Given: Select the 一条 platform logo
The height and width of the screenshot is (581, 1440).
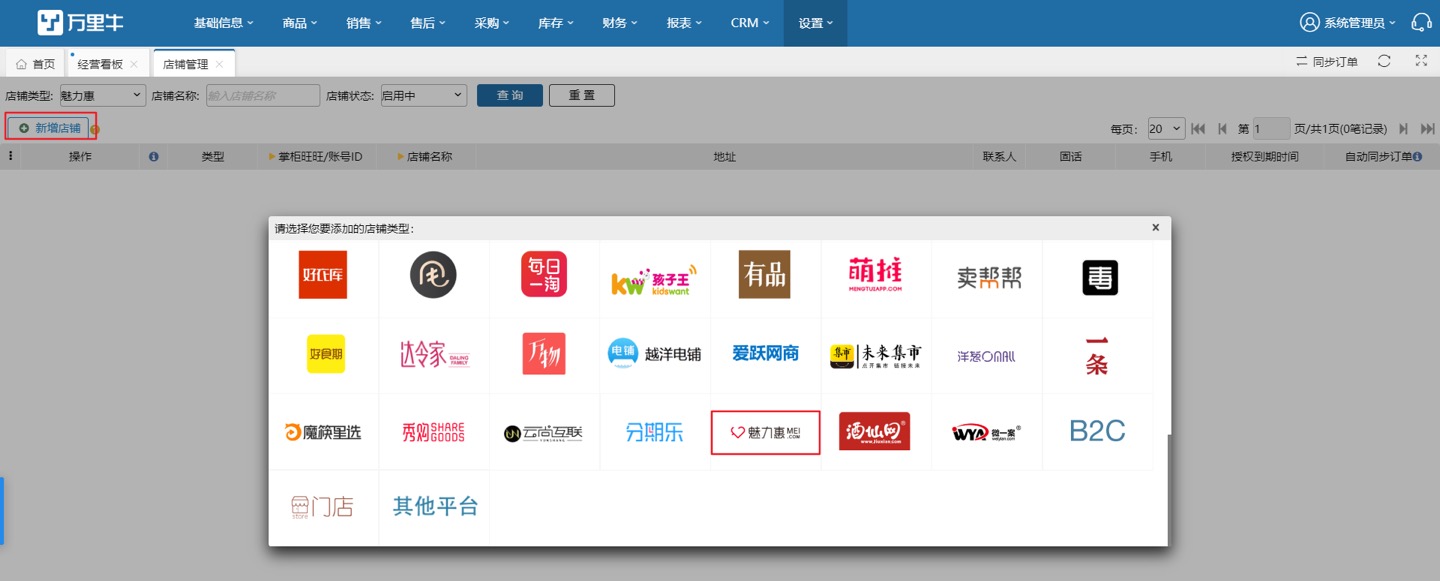Looking at the screenshot, I should [x=1097, y=355].
